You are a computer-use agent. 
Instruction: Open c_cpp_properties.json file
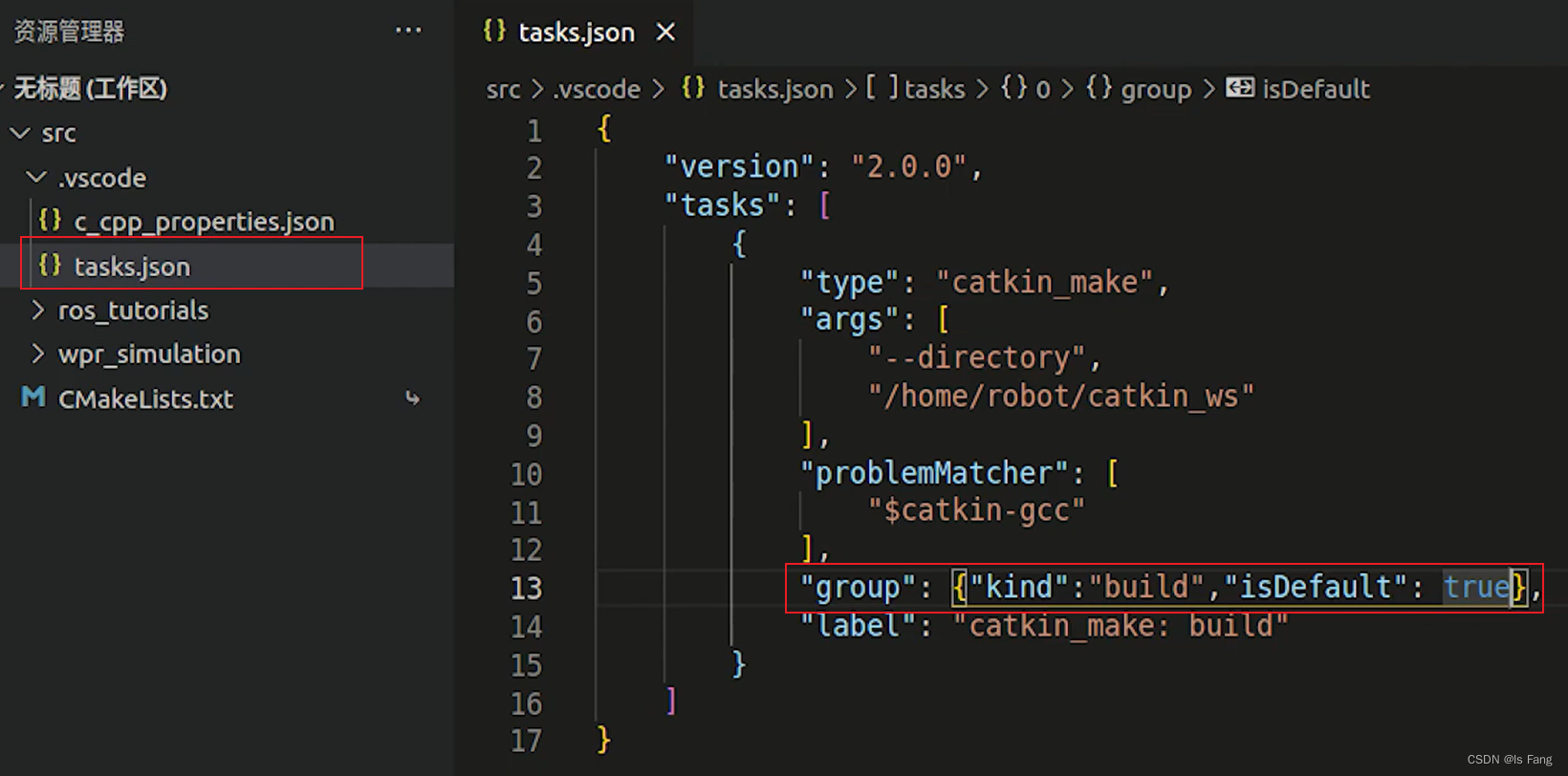click(x=205, y=222)
